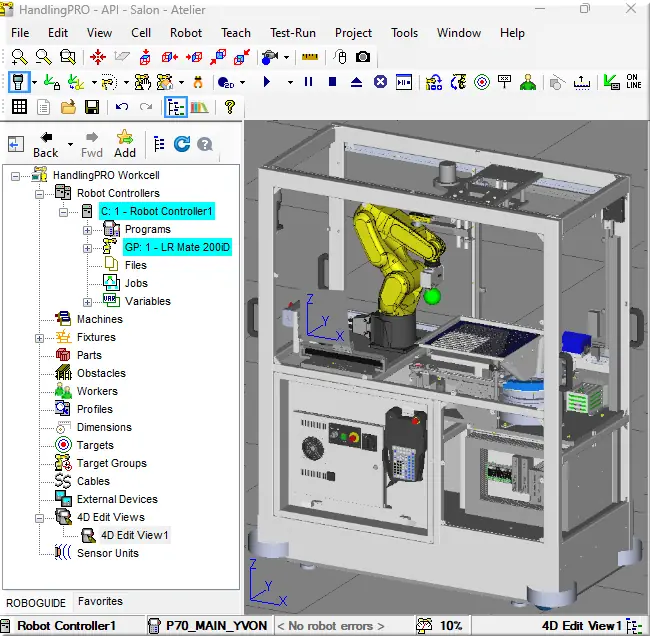Click the Add favorite star button
Viewport: 650px width, 636px height.
click(x=125, y=144)
